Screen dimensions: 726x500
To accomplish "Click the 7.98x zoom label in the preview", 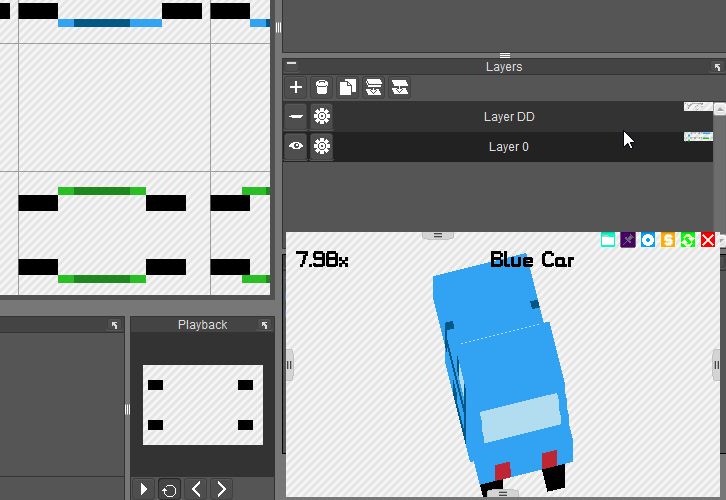I will [322, 260].
